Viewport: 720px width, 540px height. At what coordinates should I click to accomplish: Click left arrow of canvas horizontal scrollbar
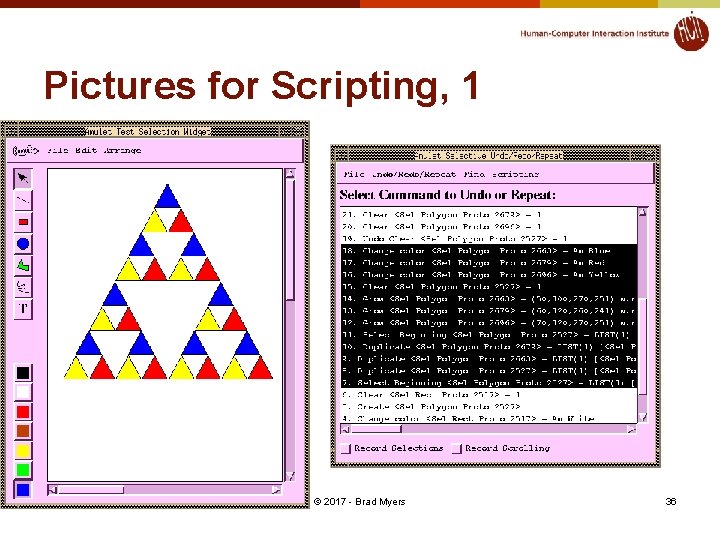pyautogui.click(x=52, y=490)
